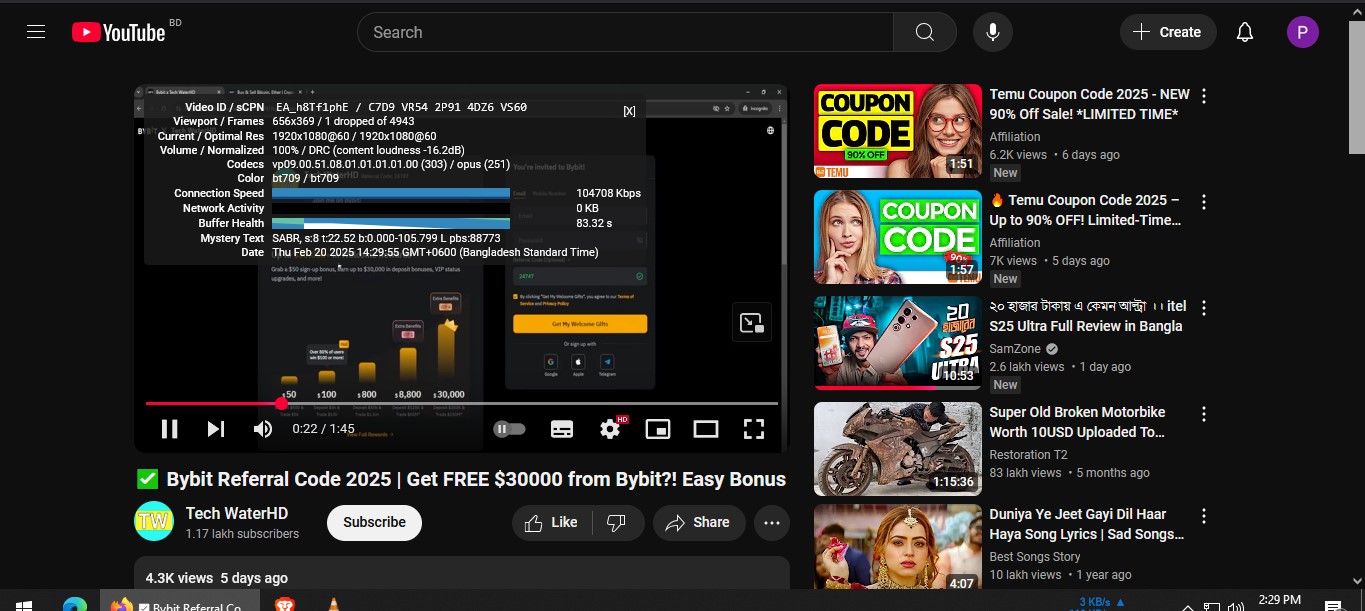The width and height of the screenshot is (1365, 611).
Task: Toggle the autoplay switch
Action: tap(509, 429)
